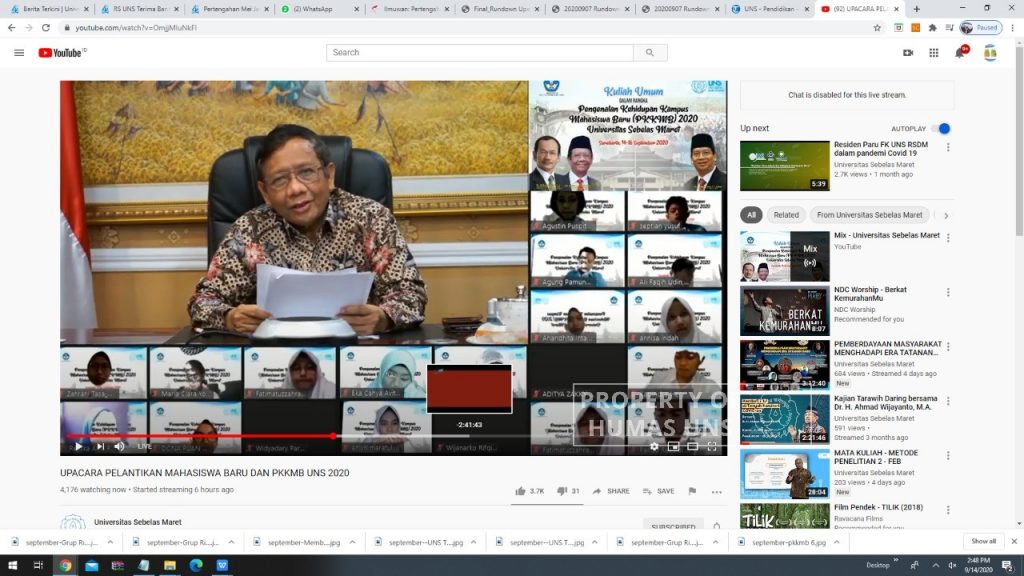Screen dimensions: 1024x576
Task: Close the downloads bar
Action: [x=1014, y=541]
